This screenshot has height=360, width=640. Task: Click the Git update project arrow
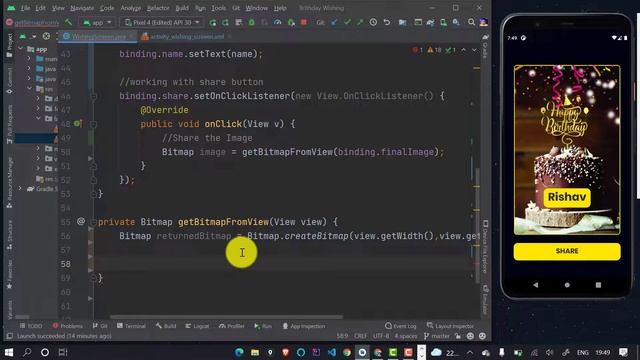tap(334, 22)
